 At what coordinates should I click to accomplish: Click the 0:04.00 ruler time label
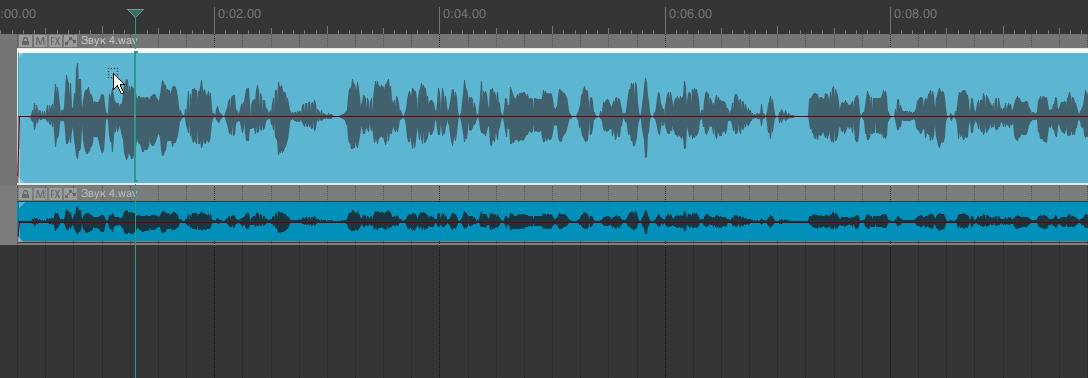tap(465, 14)
